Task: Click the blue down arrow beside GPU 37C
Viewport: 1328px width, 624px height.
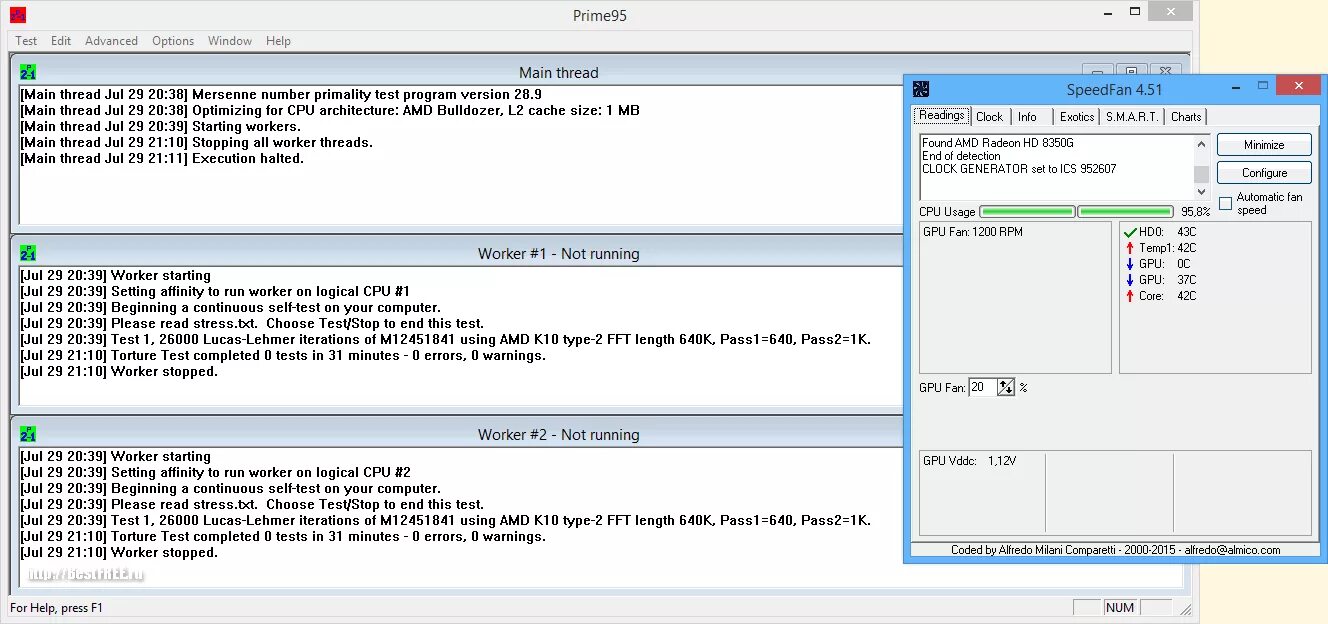Action: point(1130,280)
